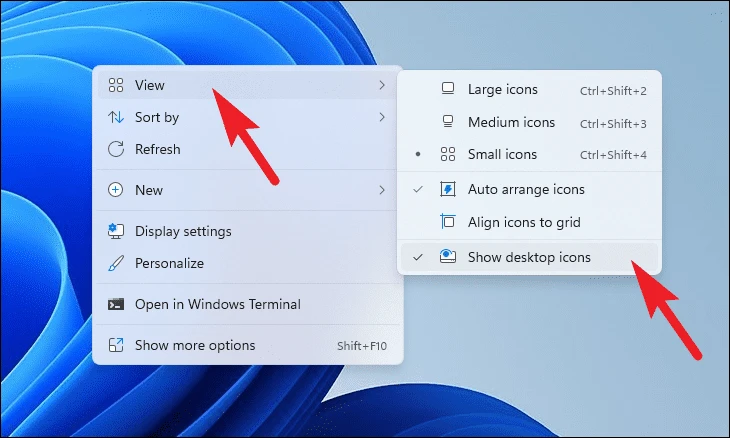Expand the New submenu chevron
This screenshot has height=438, width=730.
[x=382, y=190]
